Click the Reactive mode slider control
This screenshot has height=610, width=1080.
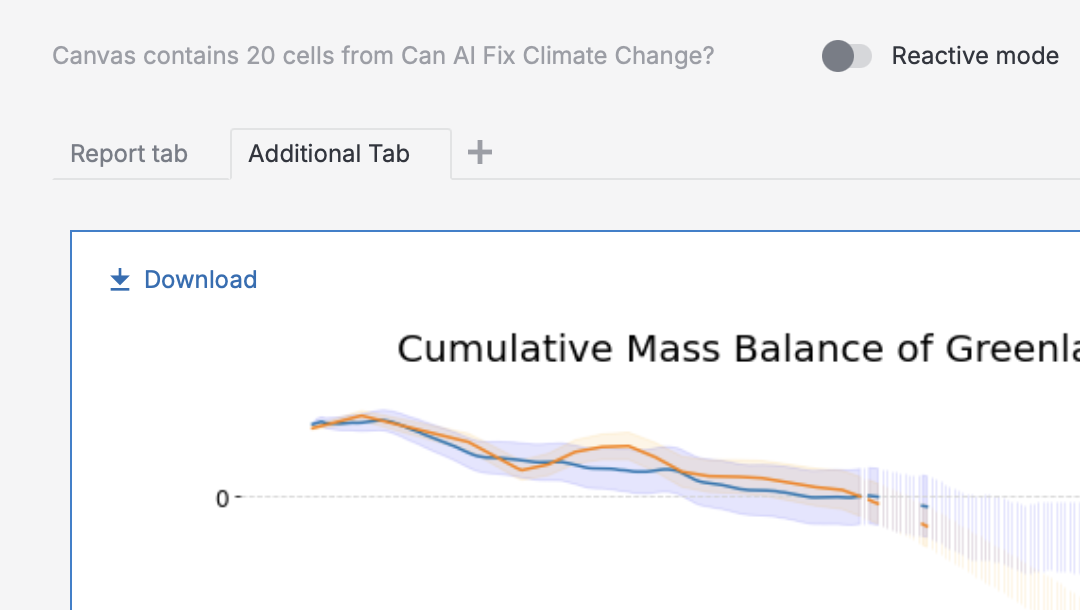847,57
